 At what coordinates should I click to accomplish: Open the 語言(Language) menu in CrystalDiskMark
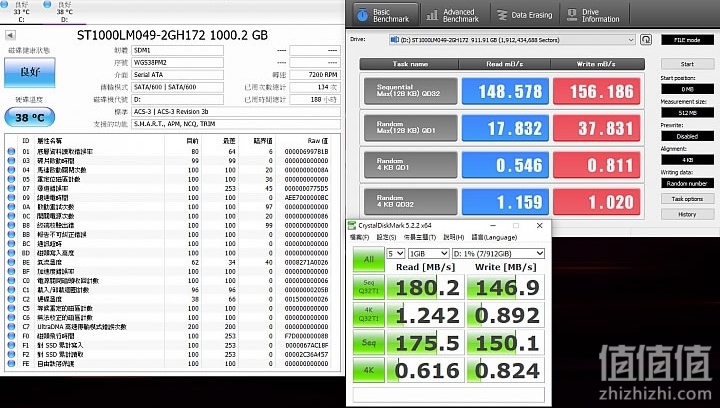[494, 237]
